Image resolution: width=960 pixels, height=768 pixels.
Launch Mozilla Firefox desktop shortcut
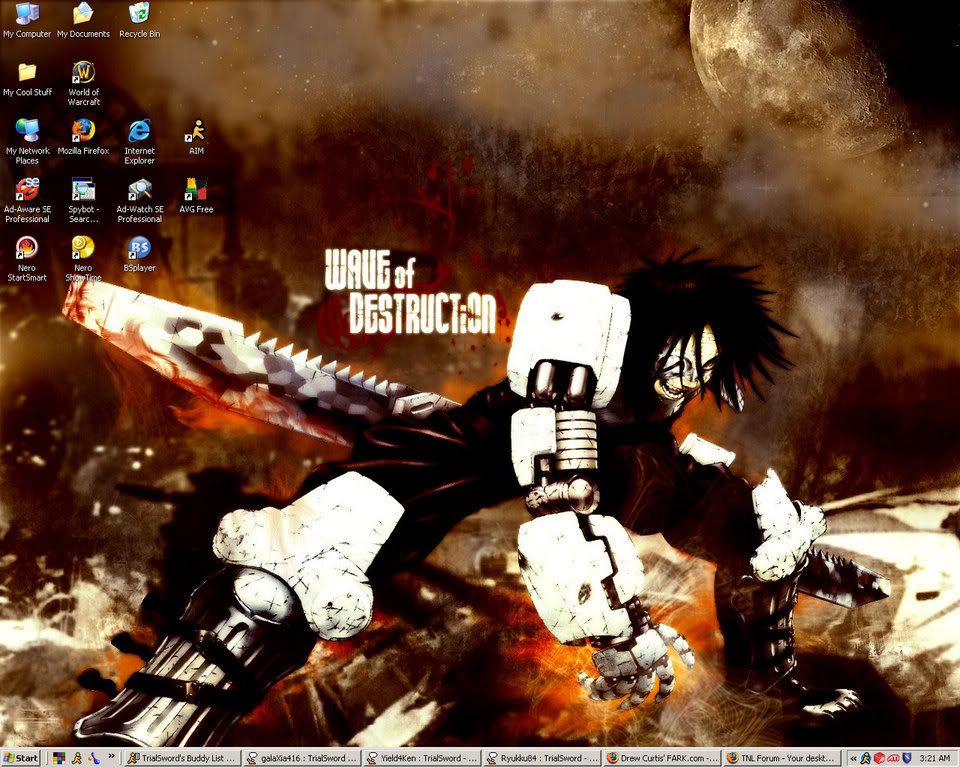[83, 137]
